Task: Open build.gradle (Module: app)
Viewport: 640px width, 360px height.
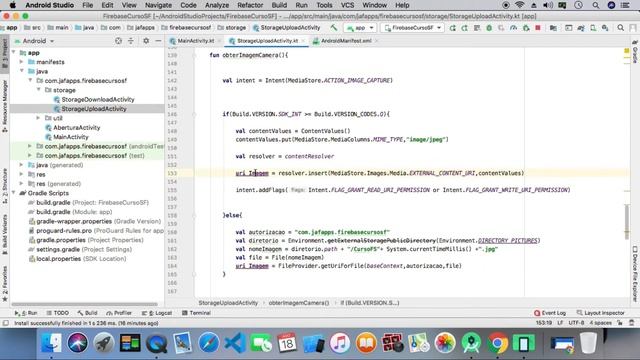Action: pyautogui.click(x=74, y=212)
